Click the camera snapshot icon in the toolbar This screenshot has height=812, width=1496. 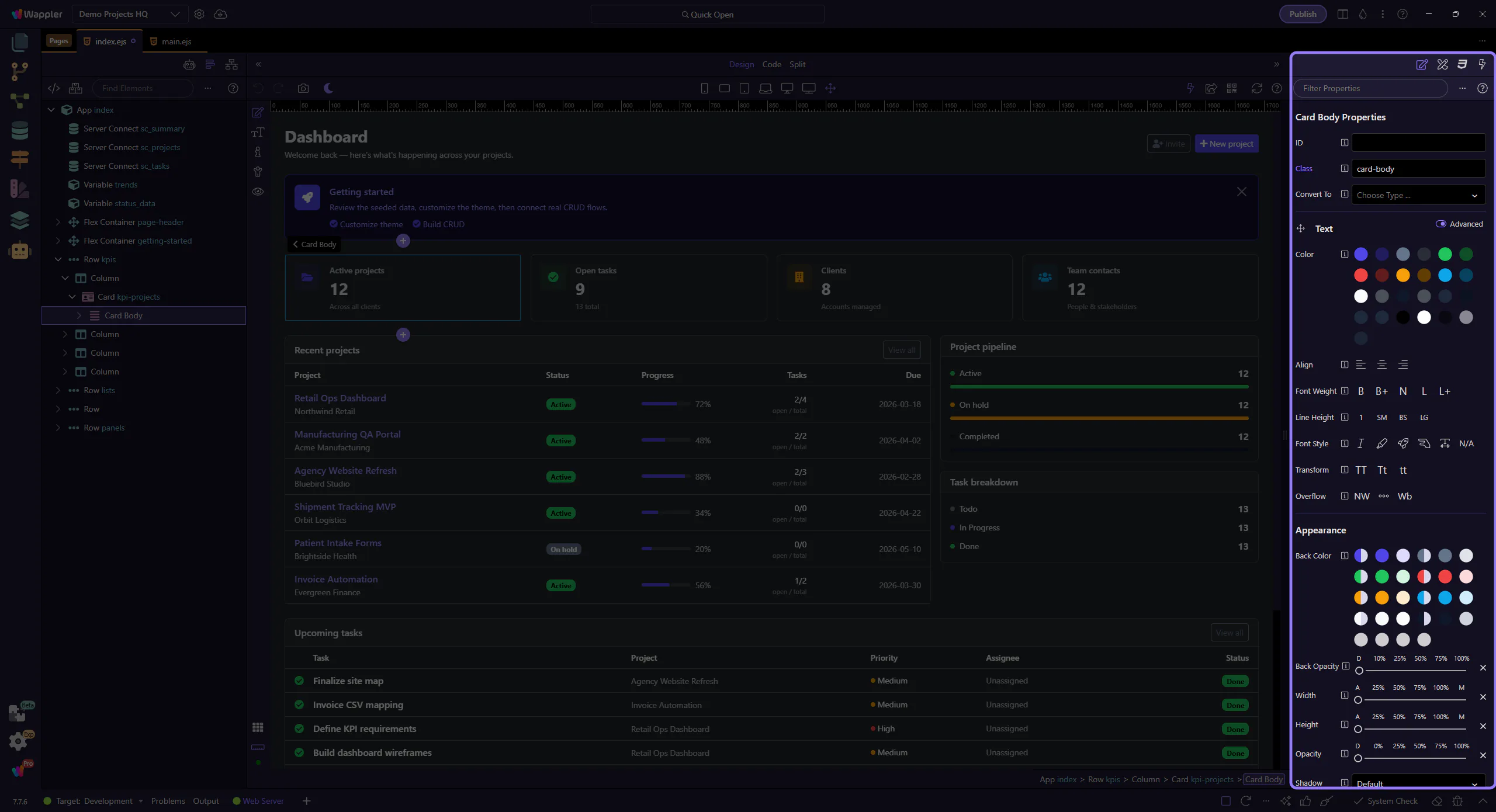pos(303,88)
